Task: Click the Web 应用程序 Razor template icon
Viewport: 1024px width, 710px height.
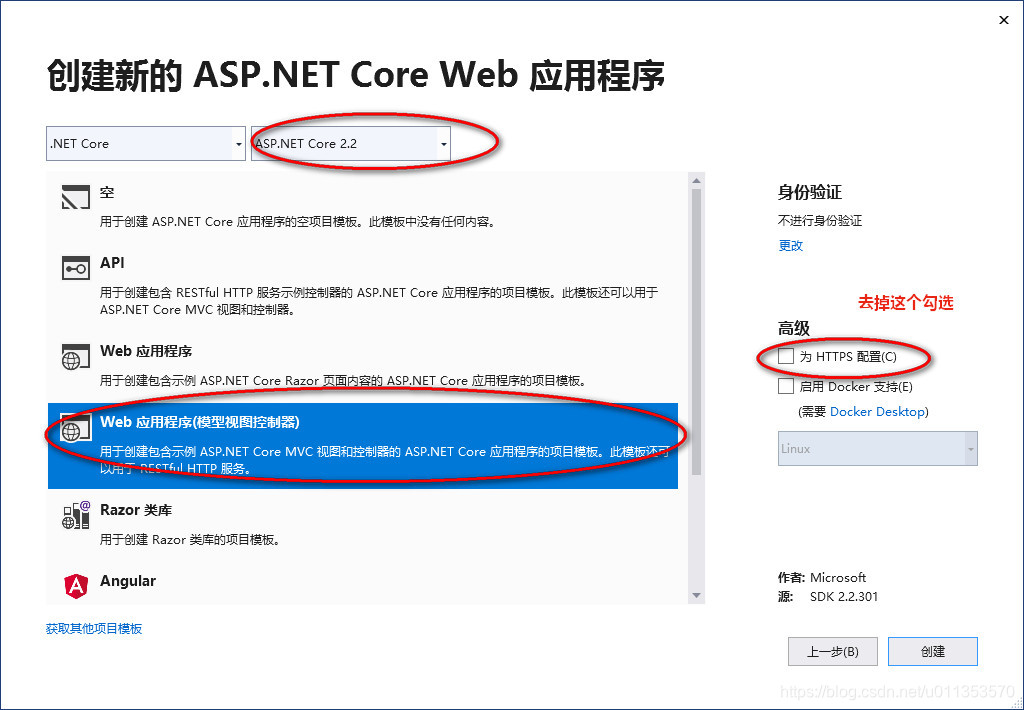Action: pos(75,357)
